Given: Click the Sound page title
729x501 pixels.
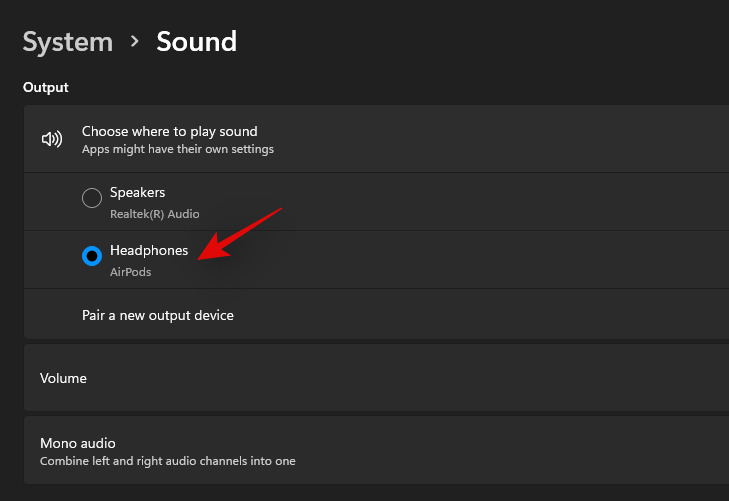Looking at the screenshot, I should 197,42.
